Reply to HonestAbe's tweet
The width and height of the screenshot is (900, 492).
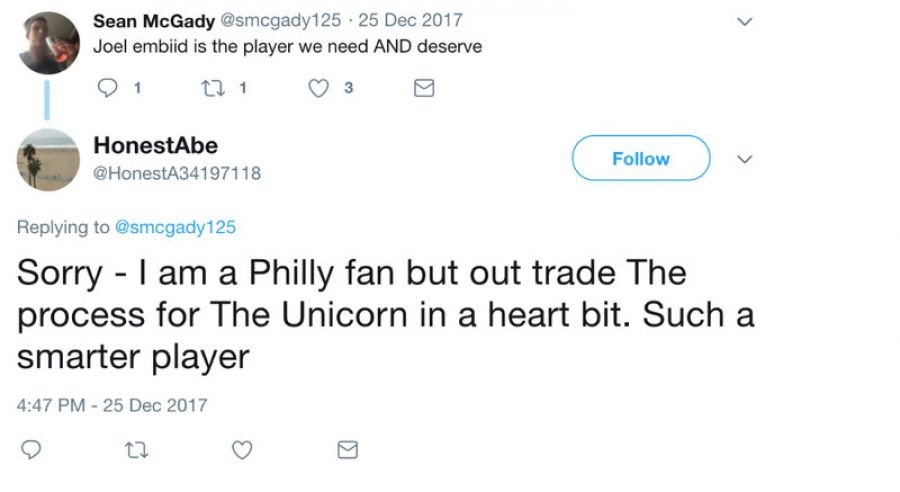[32, 451]
